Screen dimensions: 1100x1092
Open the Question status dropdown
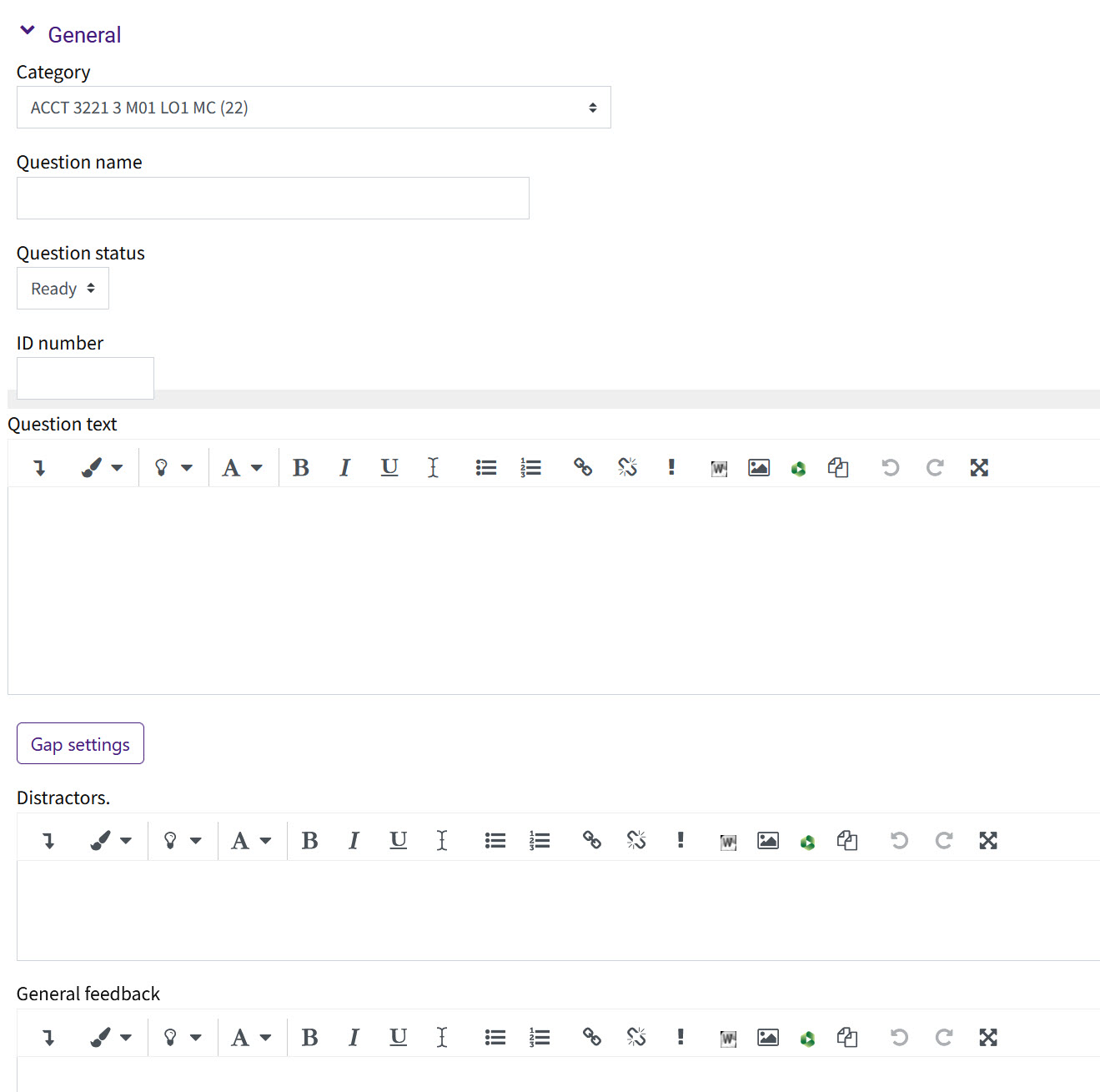(63, 288)
